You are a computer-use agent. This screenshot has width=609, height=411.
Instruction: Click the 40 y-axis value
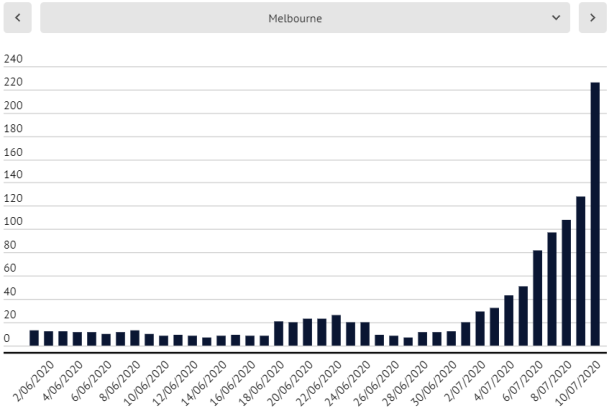(x=10, y=292)
